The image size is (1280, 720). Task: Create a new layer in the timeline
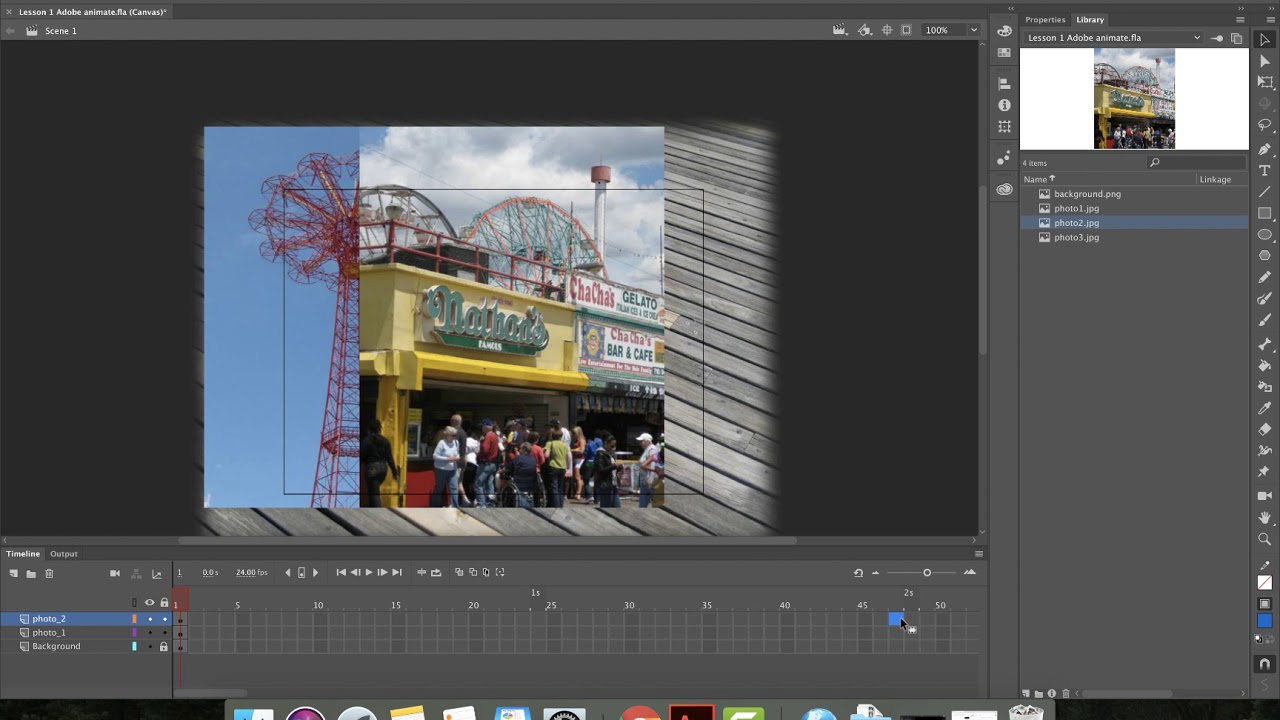(x=14, y=573)
